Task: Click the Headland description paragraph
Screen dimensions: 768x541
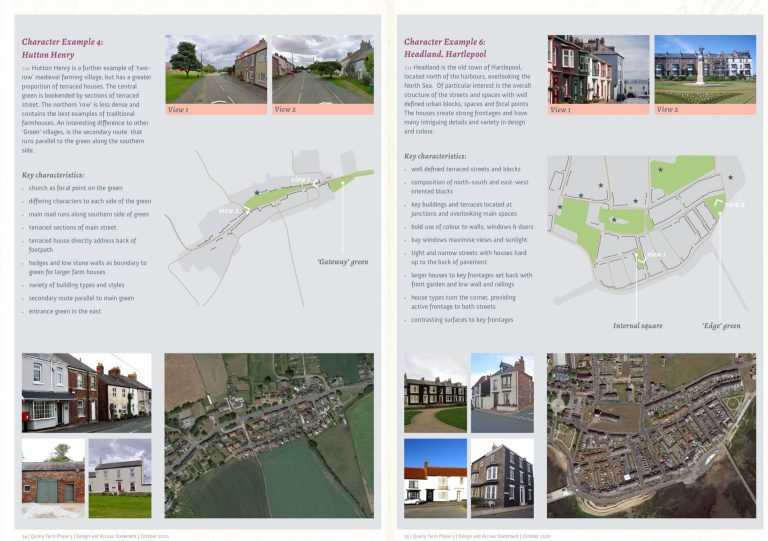Action: (467, 99)
